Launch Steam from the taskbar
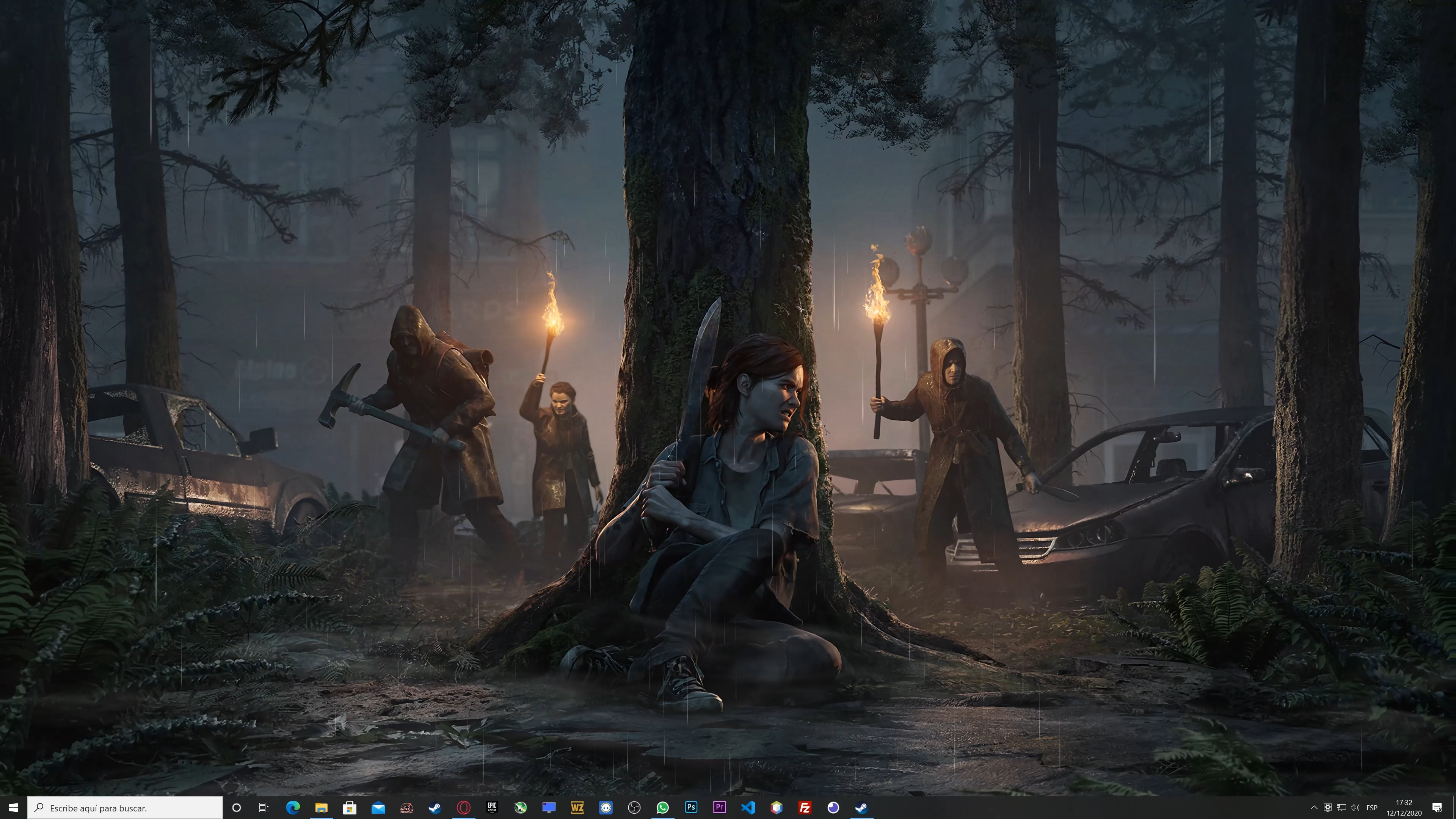Screen dimensions: 1456x819 [436, 807]
